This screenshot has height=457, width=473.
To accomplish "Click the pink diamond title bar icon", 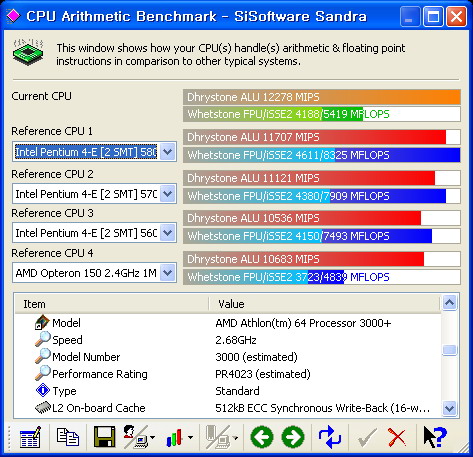I will pyautogui.click(x=13, y=16).
